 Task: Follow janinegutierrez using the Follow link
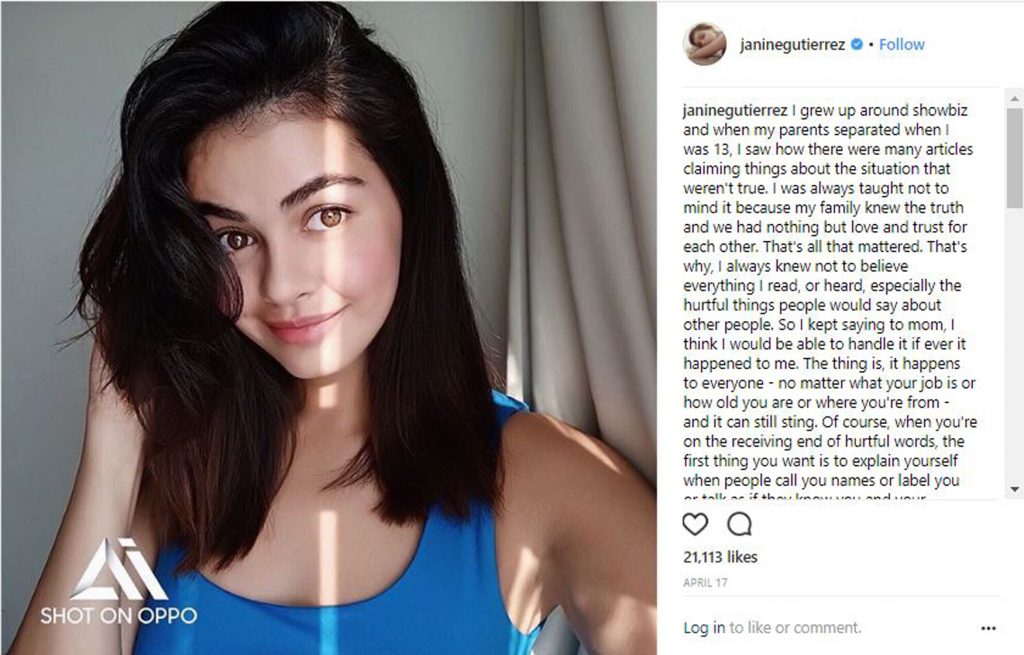[x=901, y=44]
